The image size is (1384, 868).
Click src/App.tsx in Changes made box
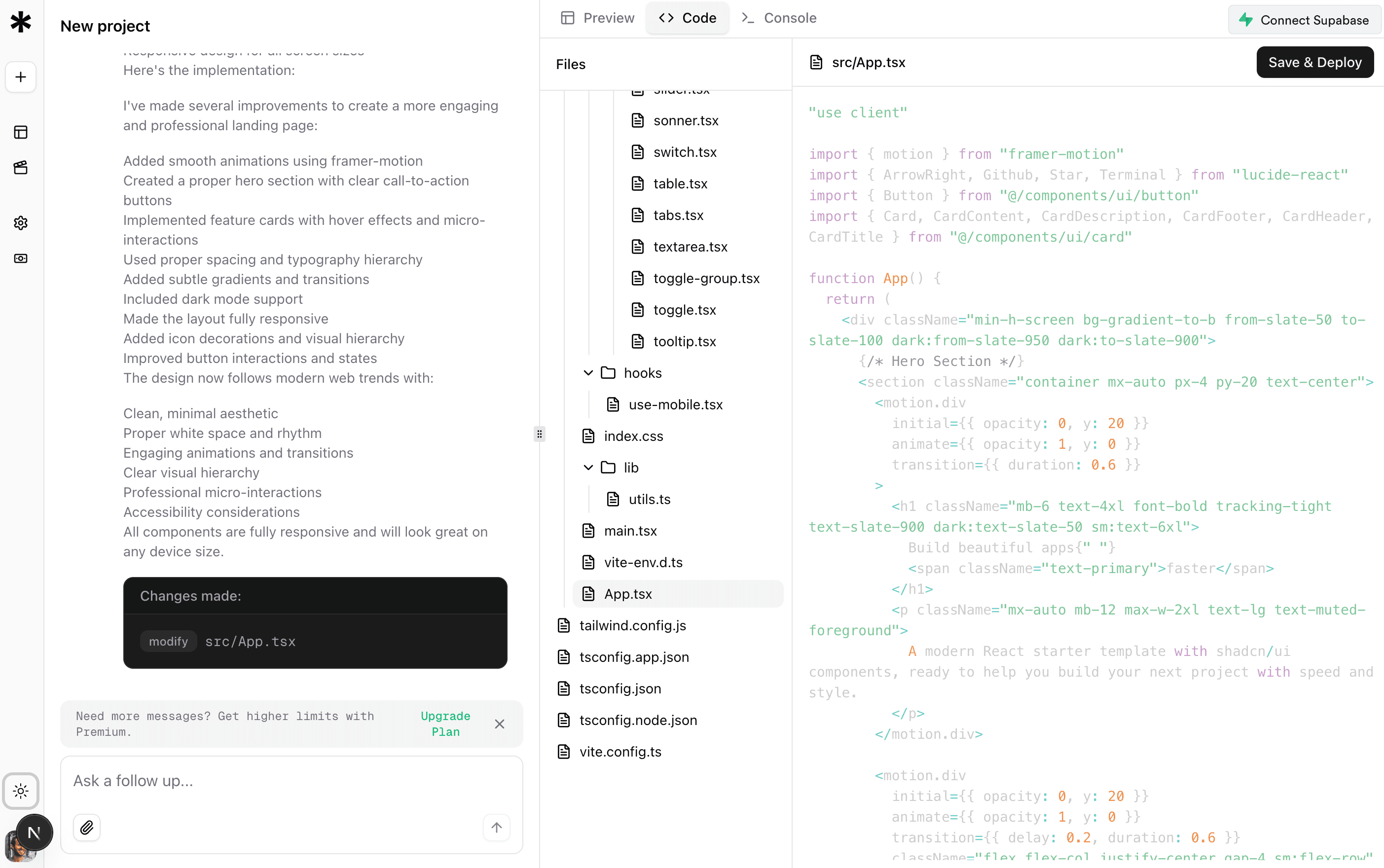click(250, 641)
